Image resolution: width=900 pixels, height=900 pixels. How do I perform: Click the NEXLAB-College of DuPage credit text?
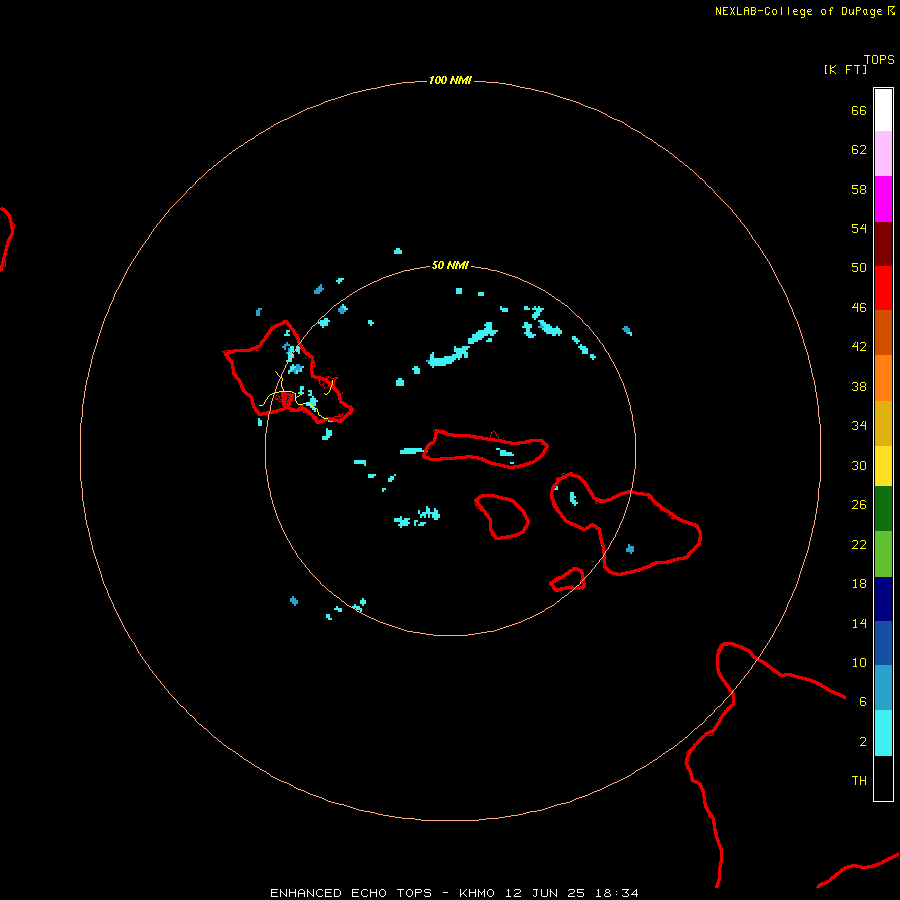(805, 11)
